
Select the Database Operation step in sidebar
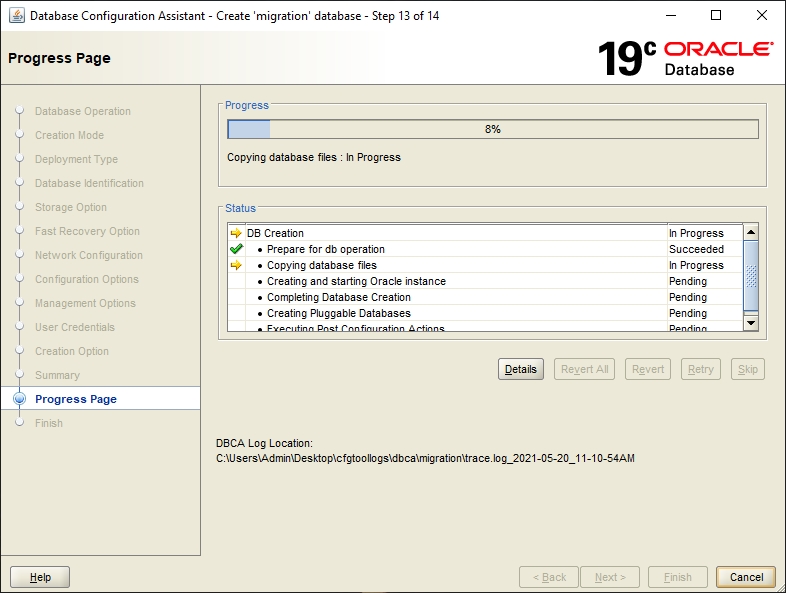82,111
